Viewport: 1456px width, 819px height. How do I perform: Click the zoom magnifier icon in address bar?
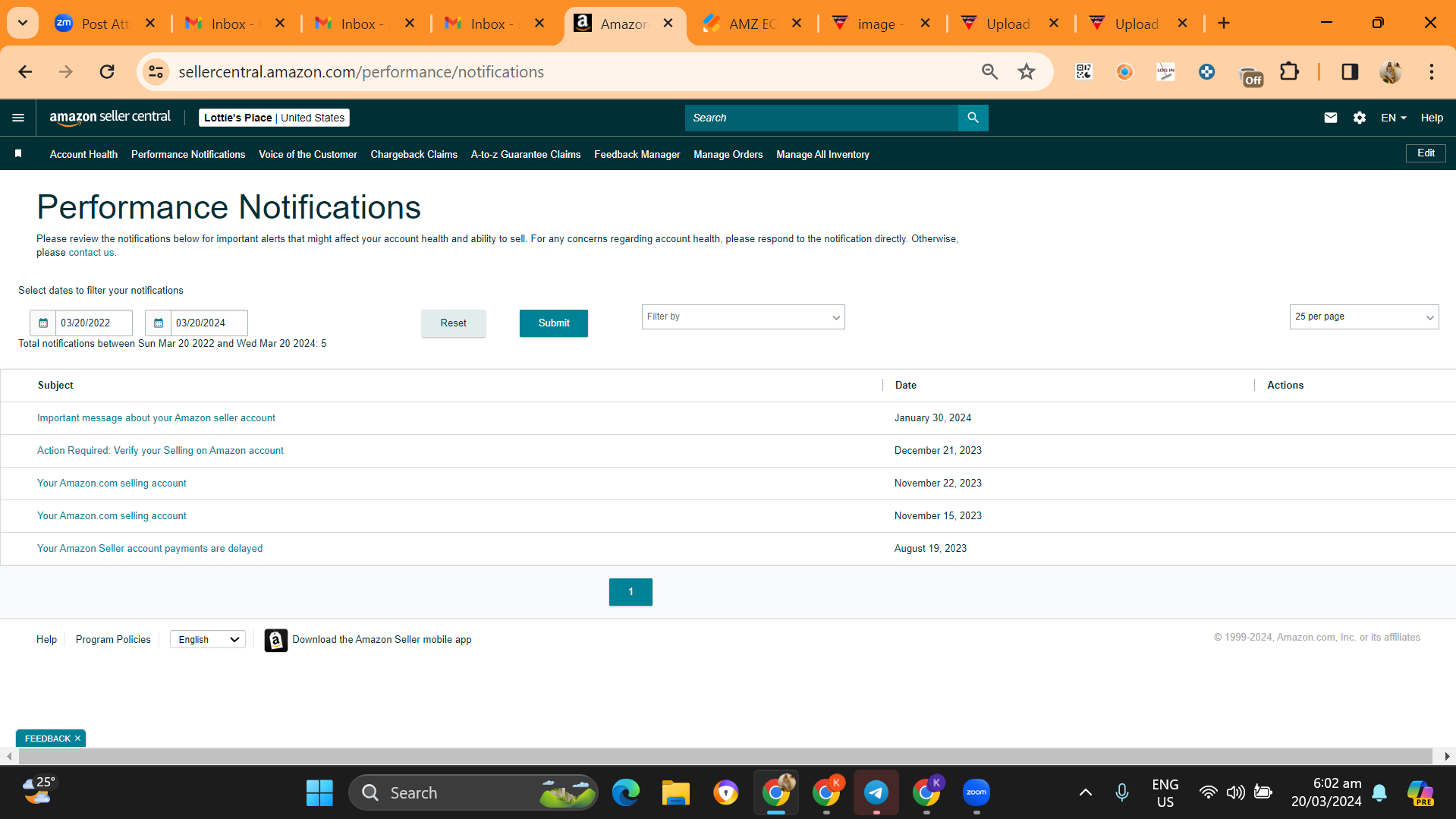[989, 71]
